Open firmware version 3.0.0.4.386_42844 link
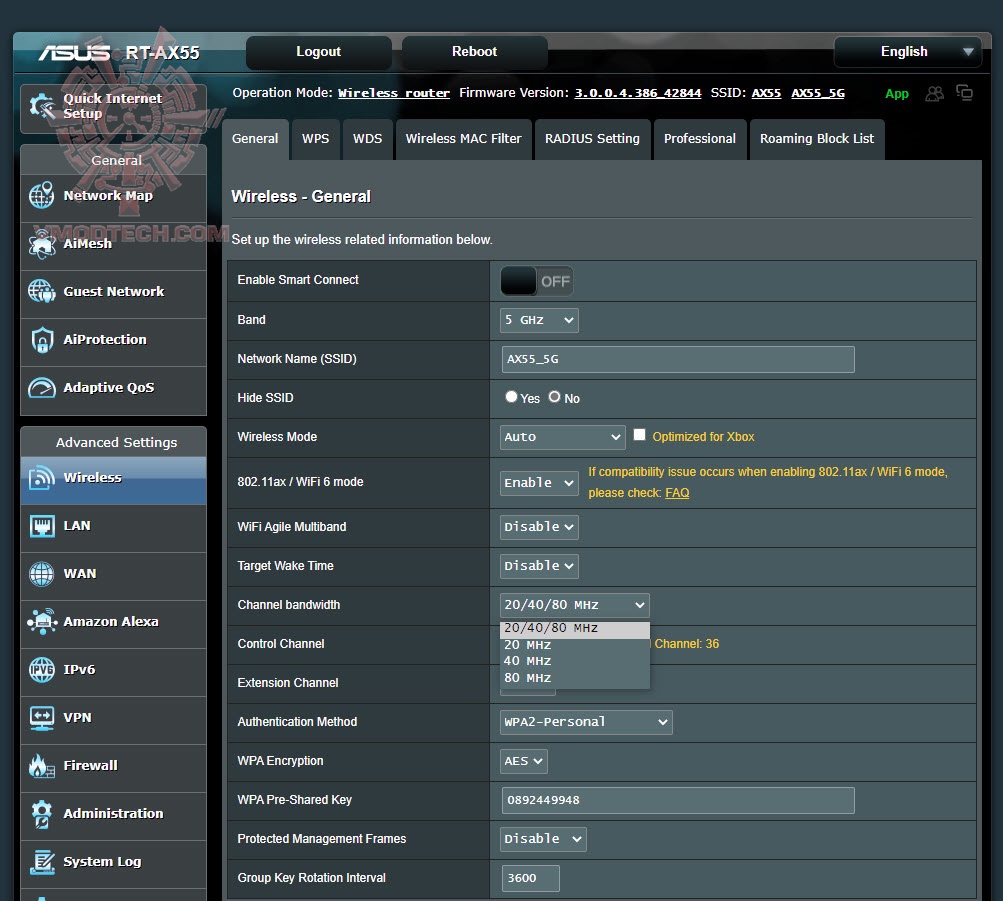The width and height of the screenshot is (1003, 901). pos(638,93)
